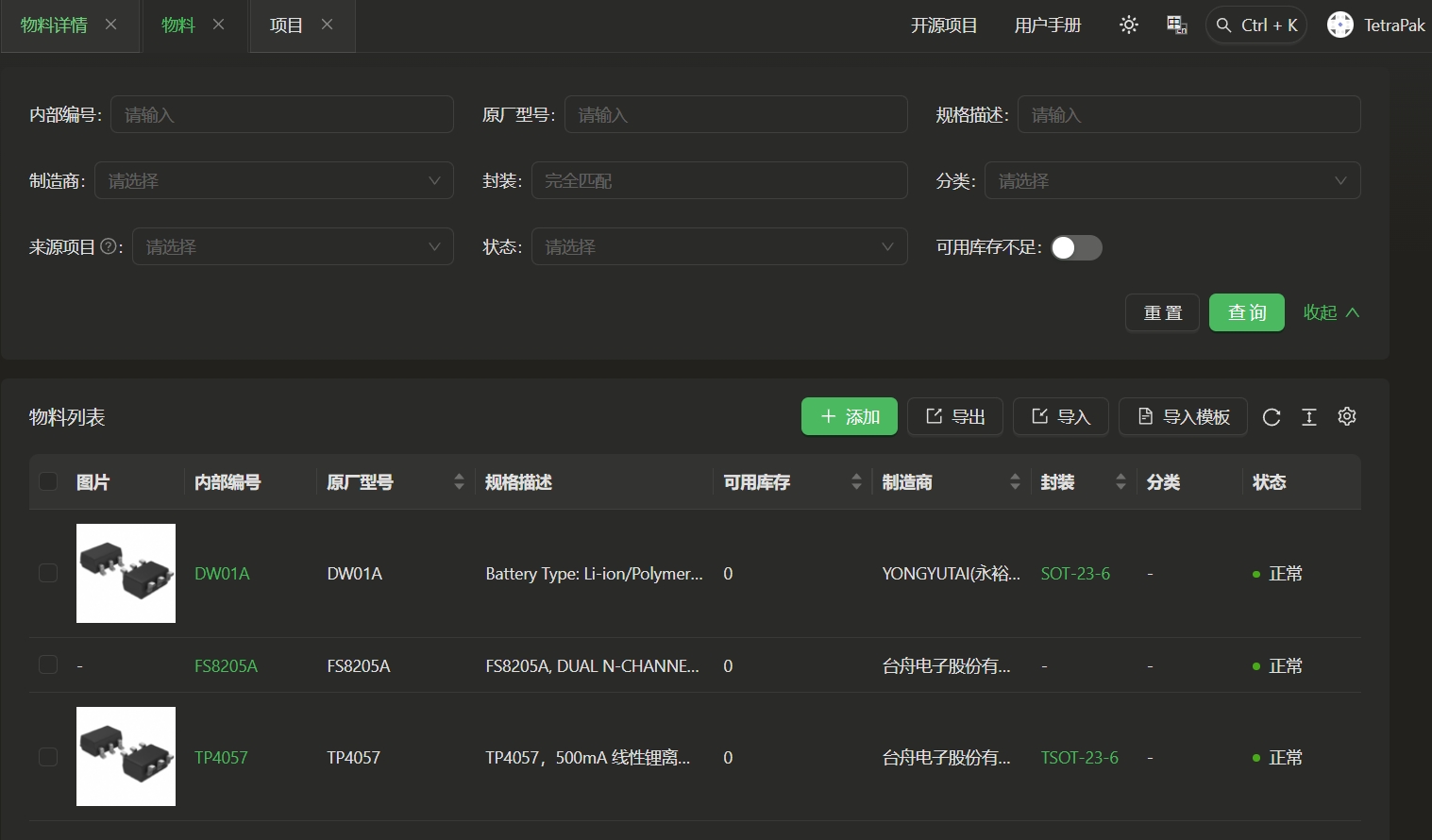This screenshot has height=840, width=1432.
Task: Click the language switch icon in header
Action: [x=1176, y=25]
